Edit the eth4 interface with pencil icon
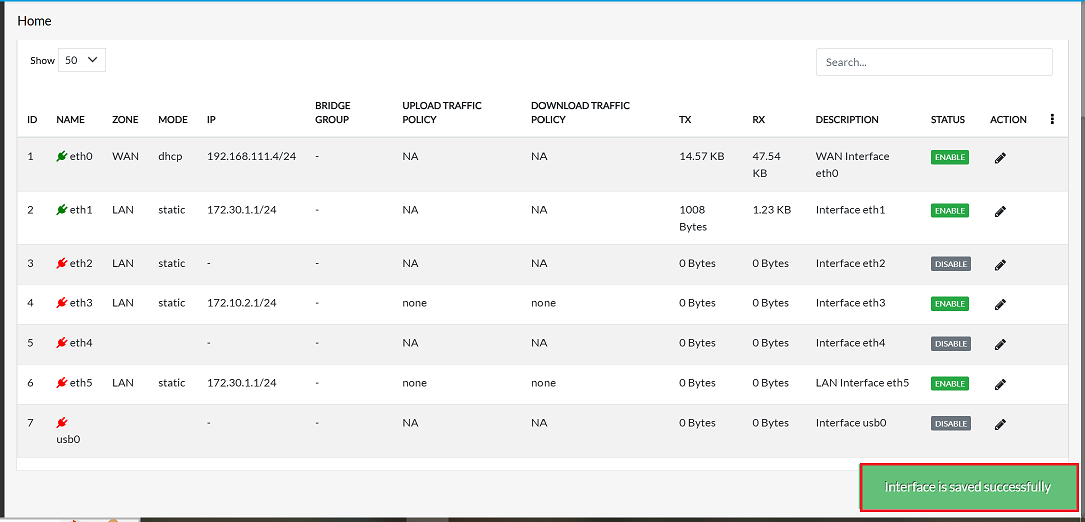The height and width of the screenshot is (522, 1085). (999, 344)
